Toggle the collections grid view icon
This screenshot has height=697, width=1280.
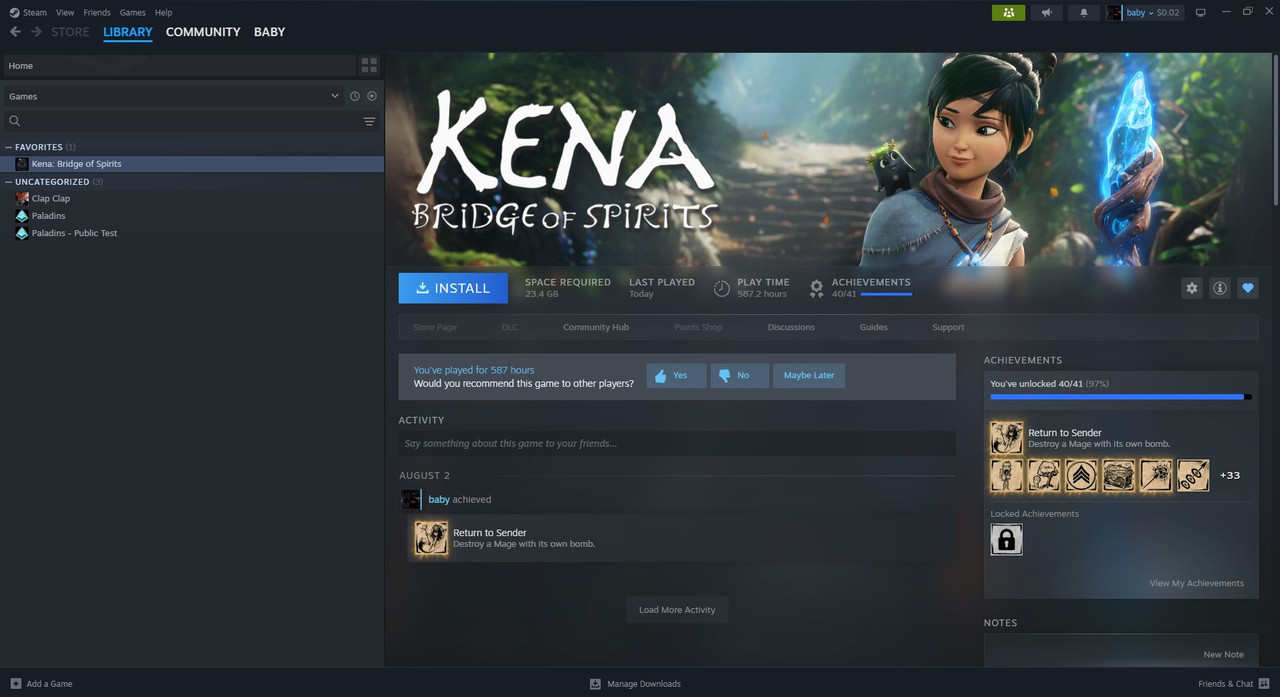(369, 66)
